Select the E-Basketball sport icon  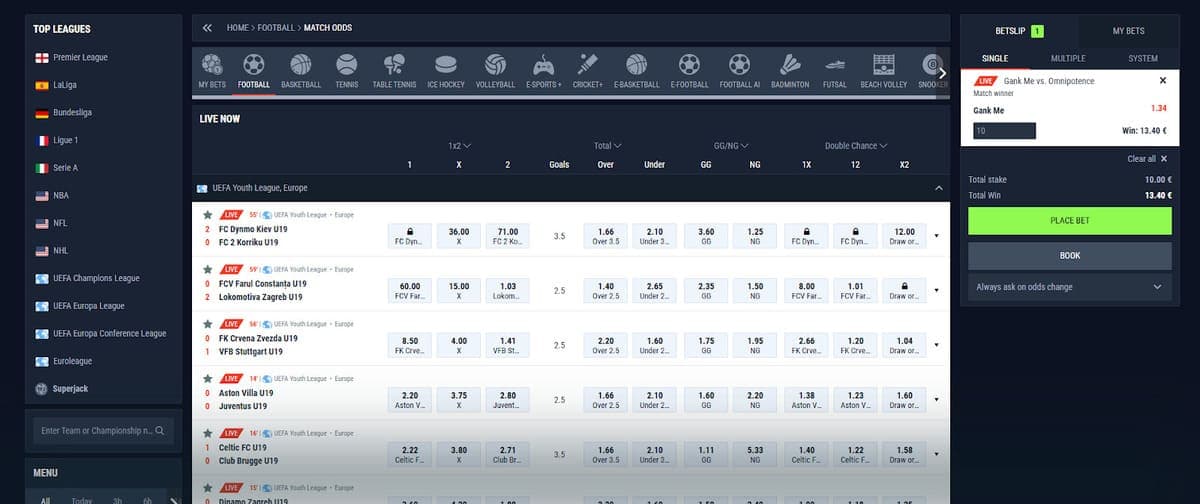click(636, 66)
